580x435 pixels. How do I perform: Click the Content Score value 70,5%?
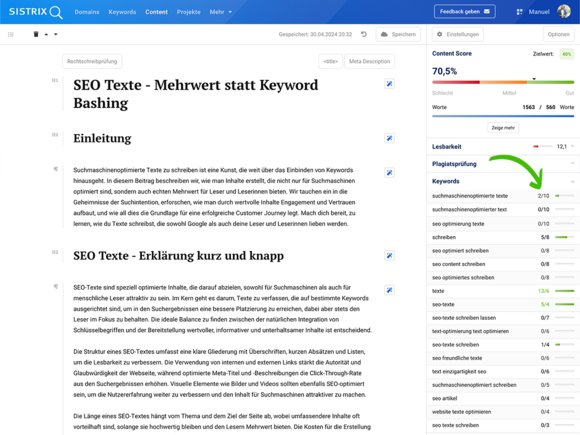[x=444, y=71]
